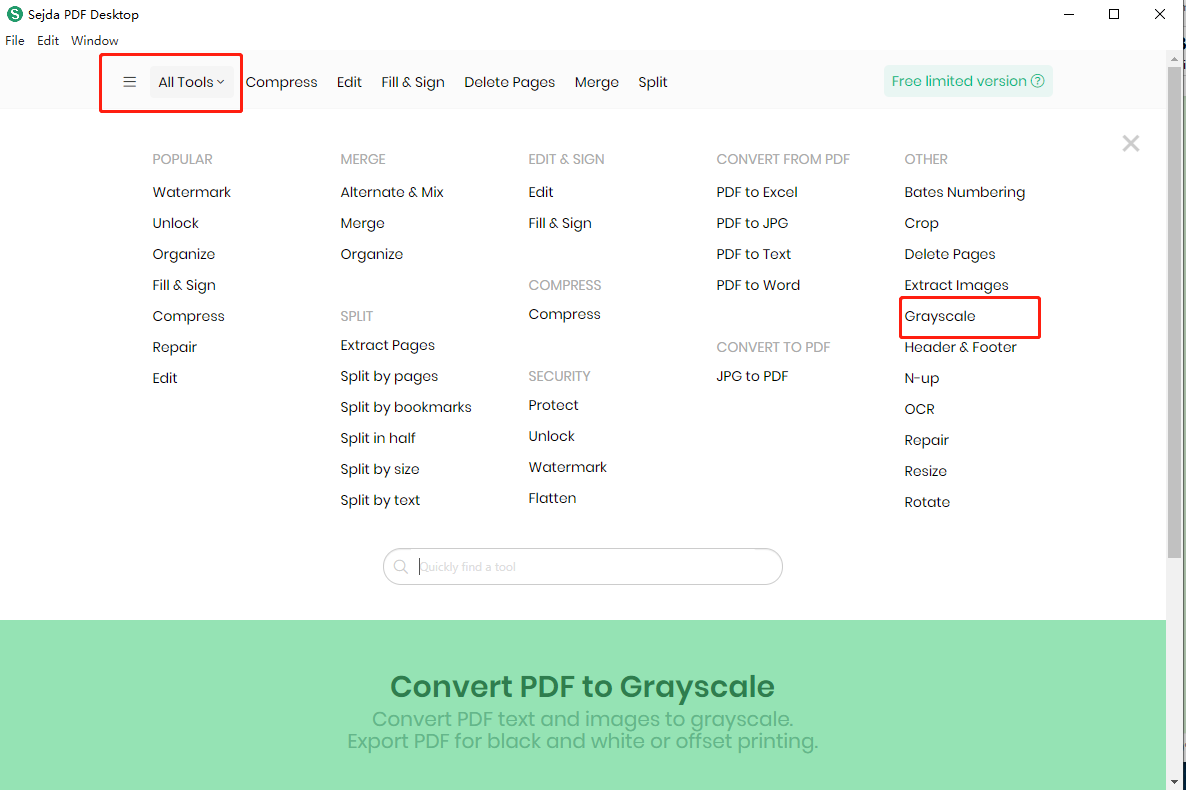Open the Grayscale tool
The width and height of the screenshot is (1186, 790).
point(939,316)
